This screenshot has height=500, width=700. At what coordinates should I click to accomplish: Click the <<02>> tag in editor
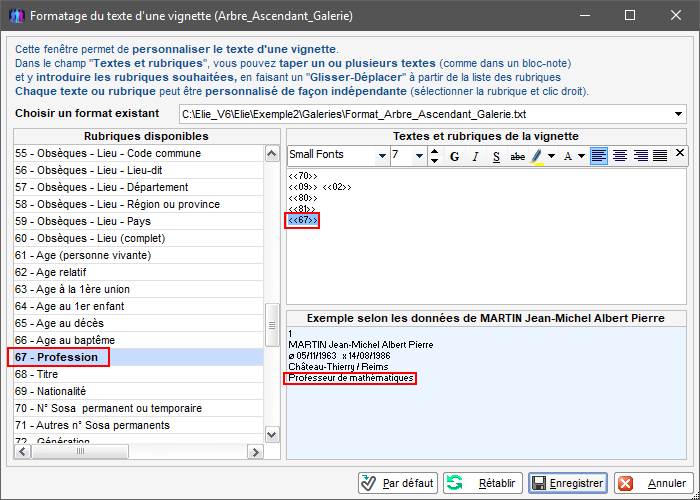click(x=337, y=187)
